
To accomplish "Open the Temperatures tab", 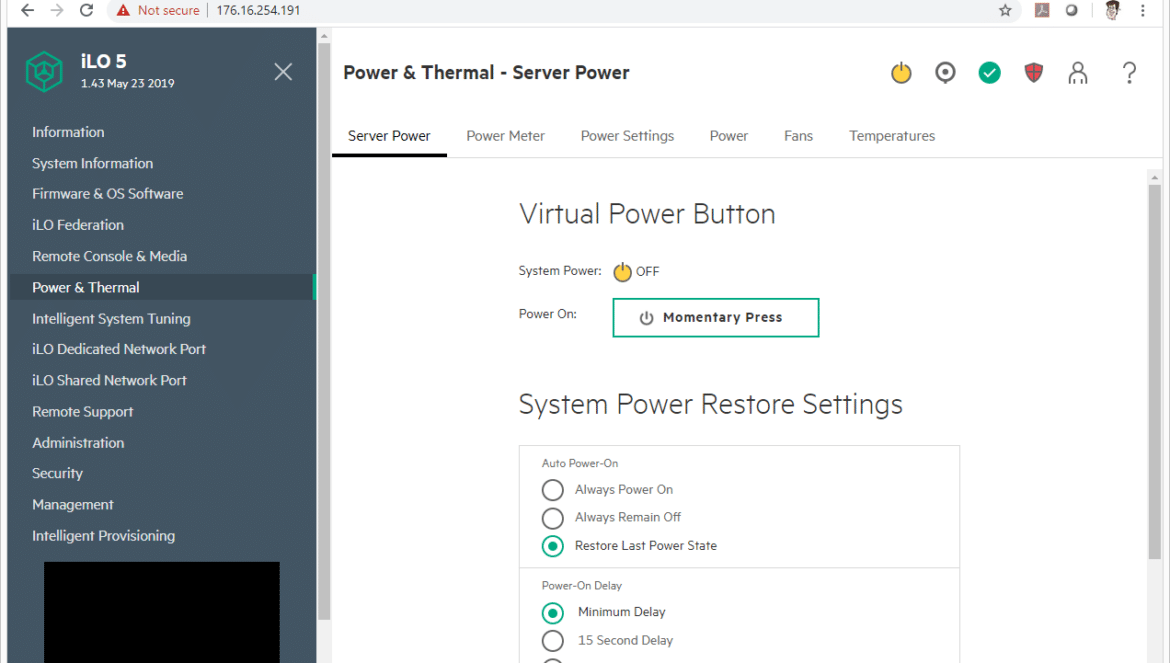I will pos(892,136).
